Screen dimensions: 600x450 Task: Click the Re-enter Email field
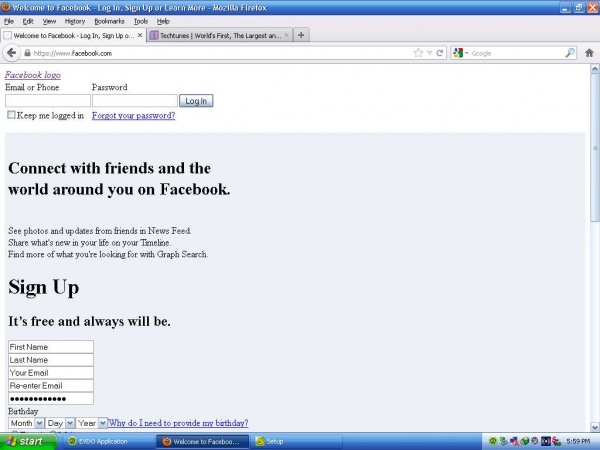(x=51, y=385)
